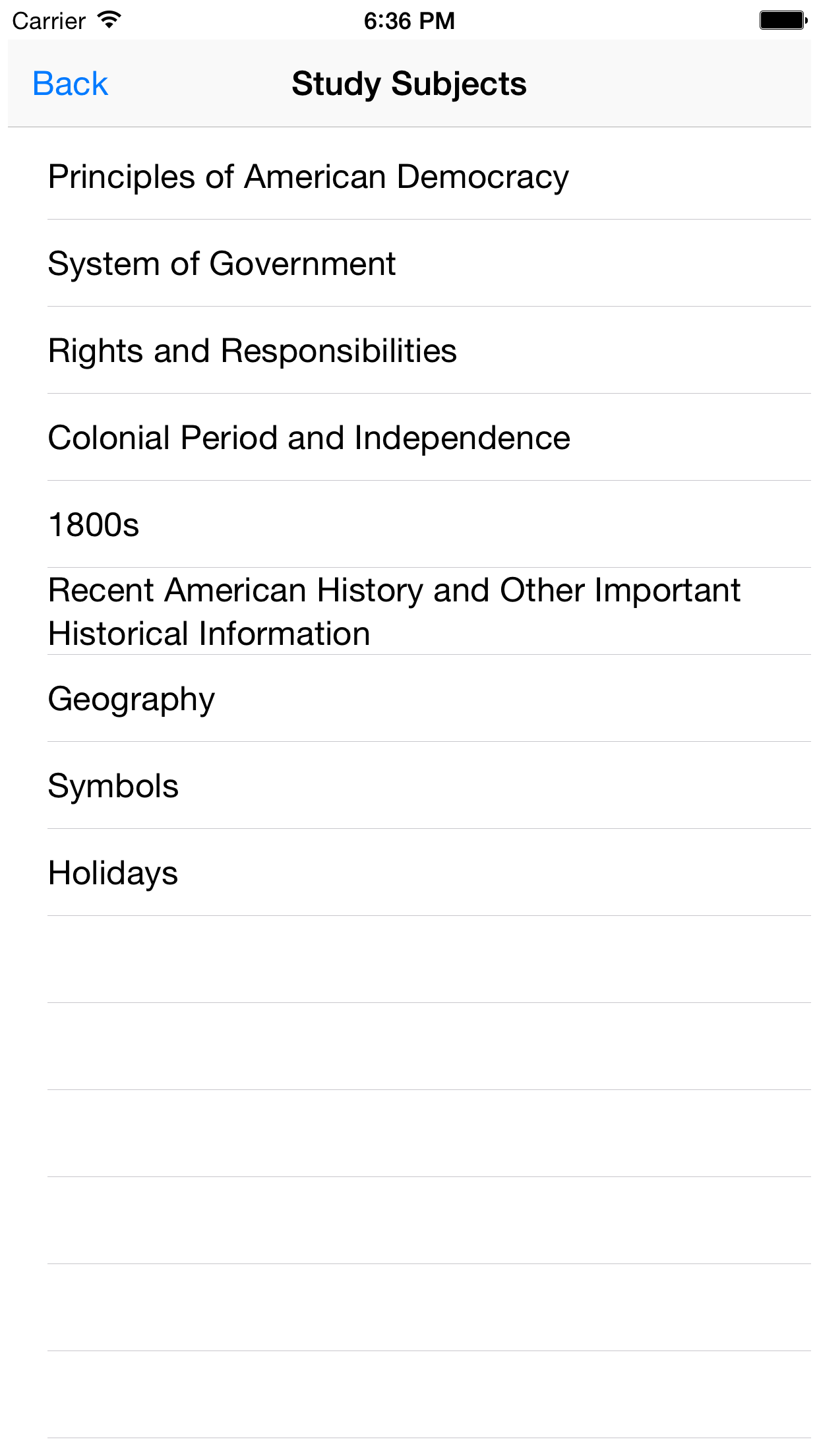The width and height of the screenshot is (819, 1456).
Task: Select System of Government subject
Action: coord(409,263)
